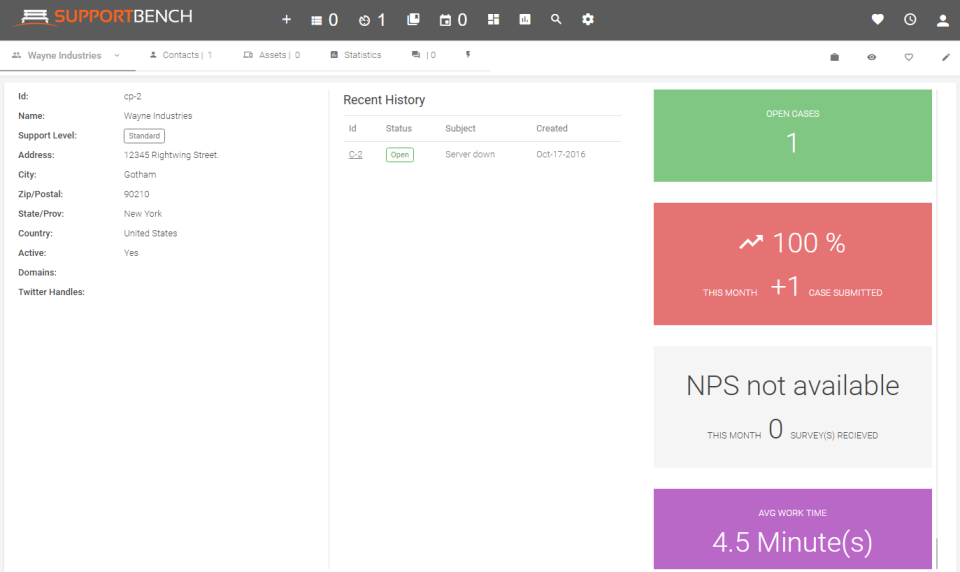Click the Id column header in Recent History
Viewport: 960px width, 572px height.
(353, 128)
